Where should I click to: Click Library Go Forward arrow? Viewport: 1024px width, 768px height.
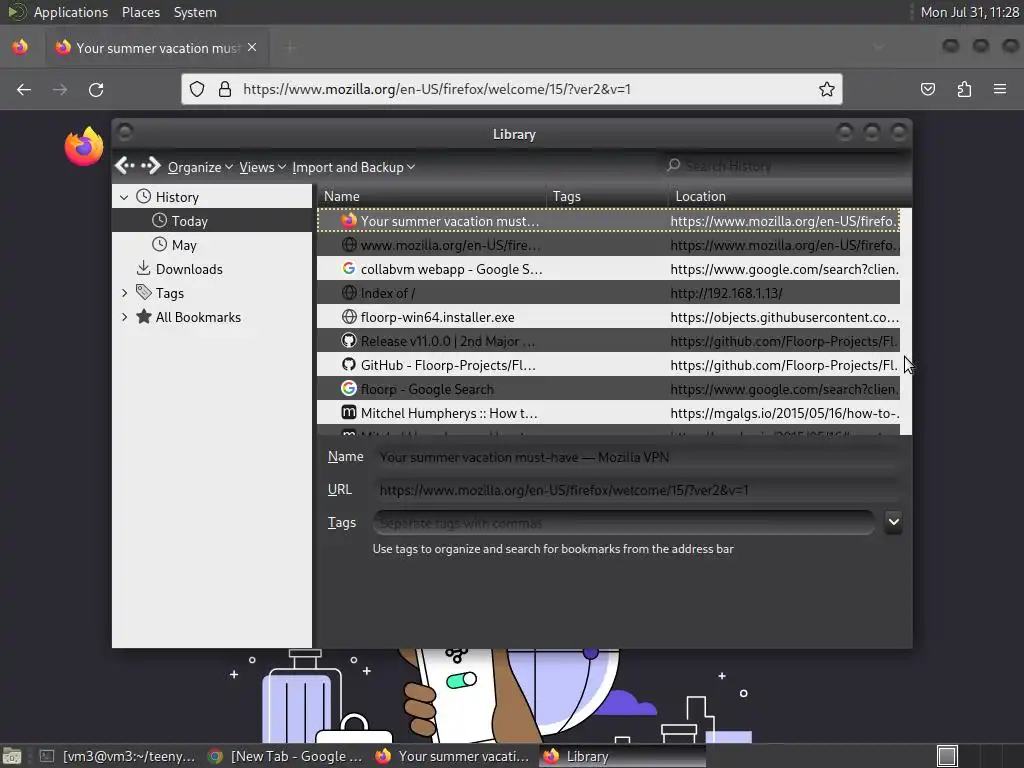[151, 167]
